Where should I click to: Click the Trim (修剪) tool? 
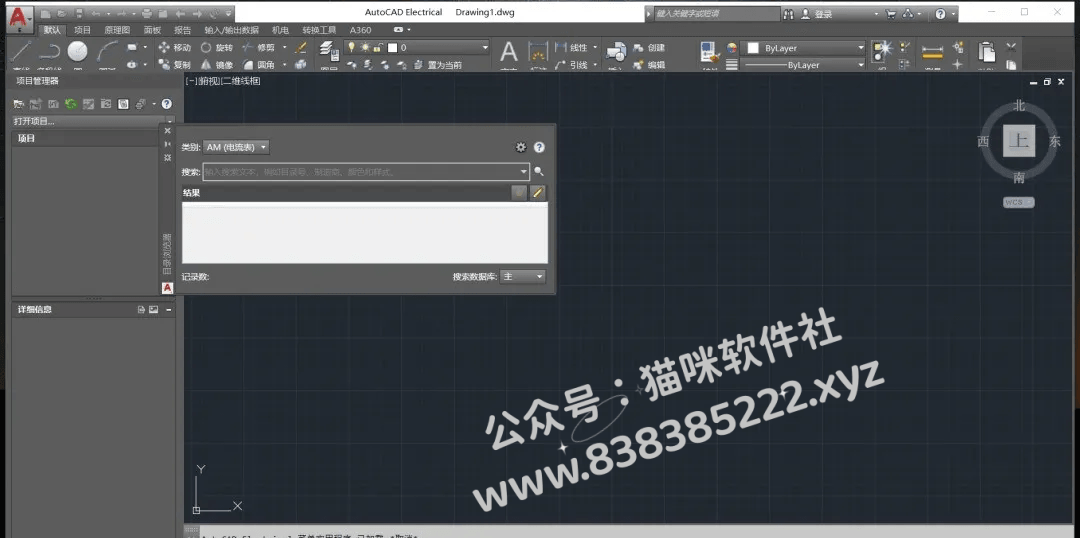[258, 48]
